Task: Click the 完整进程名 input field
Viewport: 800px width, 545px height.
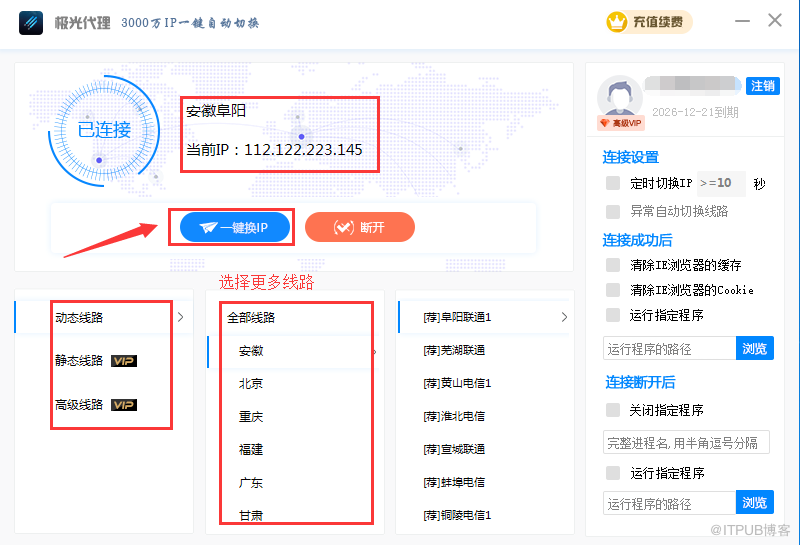Action: (x=686, y=442)
